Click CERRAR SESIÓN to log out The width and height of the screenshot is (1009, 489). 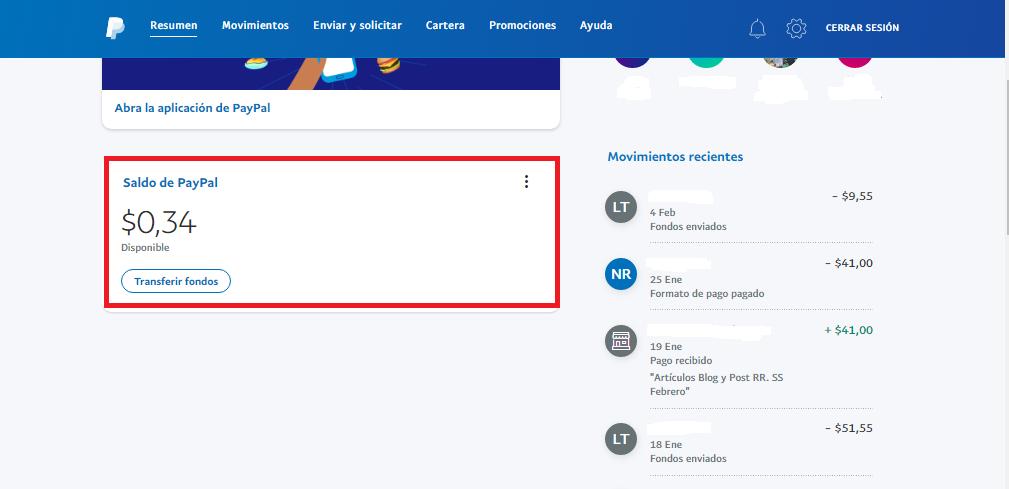pos(862,28)
